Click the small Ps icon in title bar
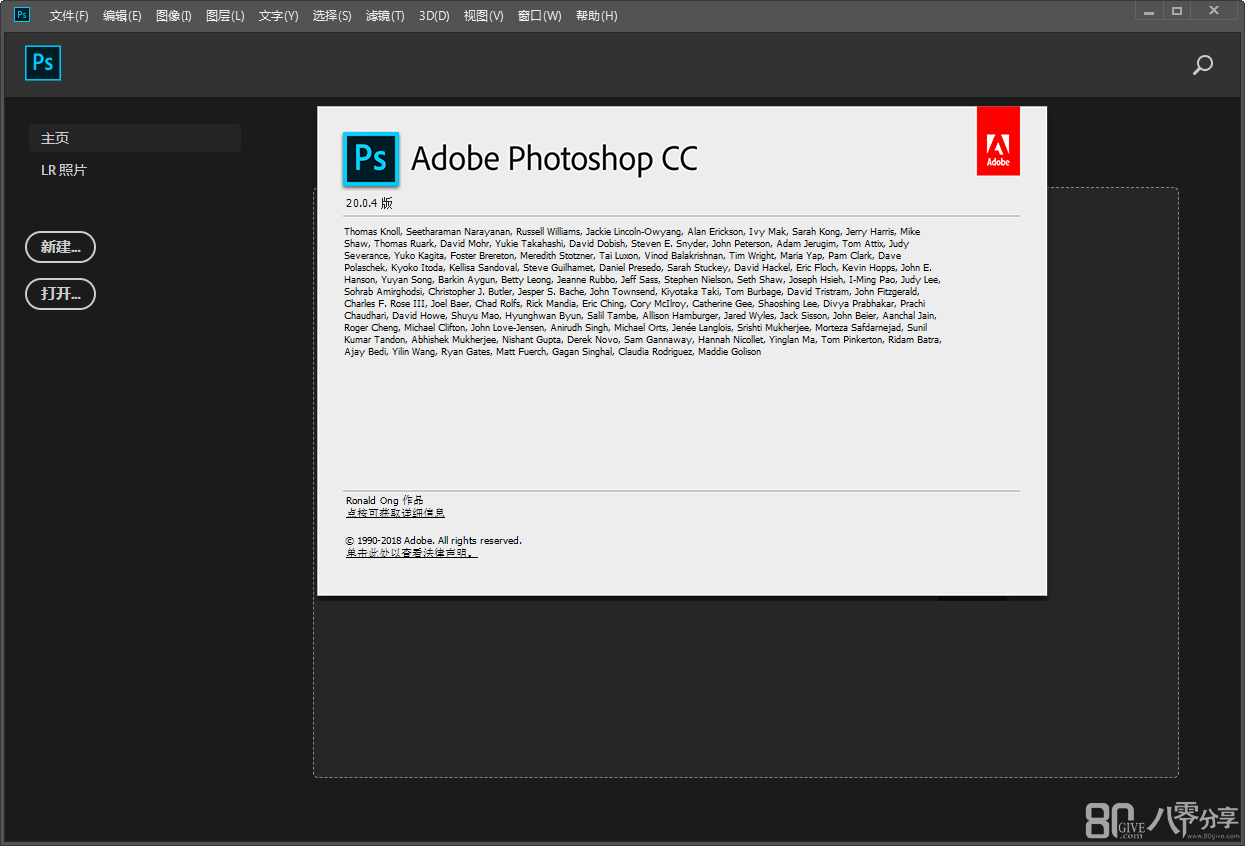 coord(22,15)
